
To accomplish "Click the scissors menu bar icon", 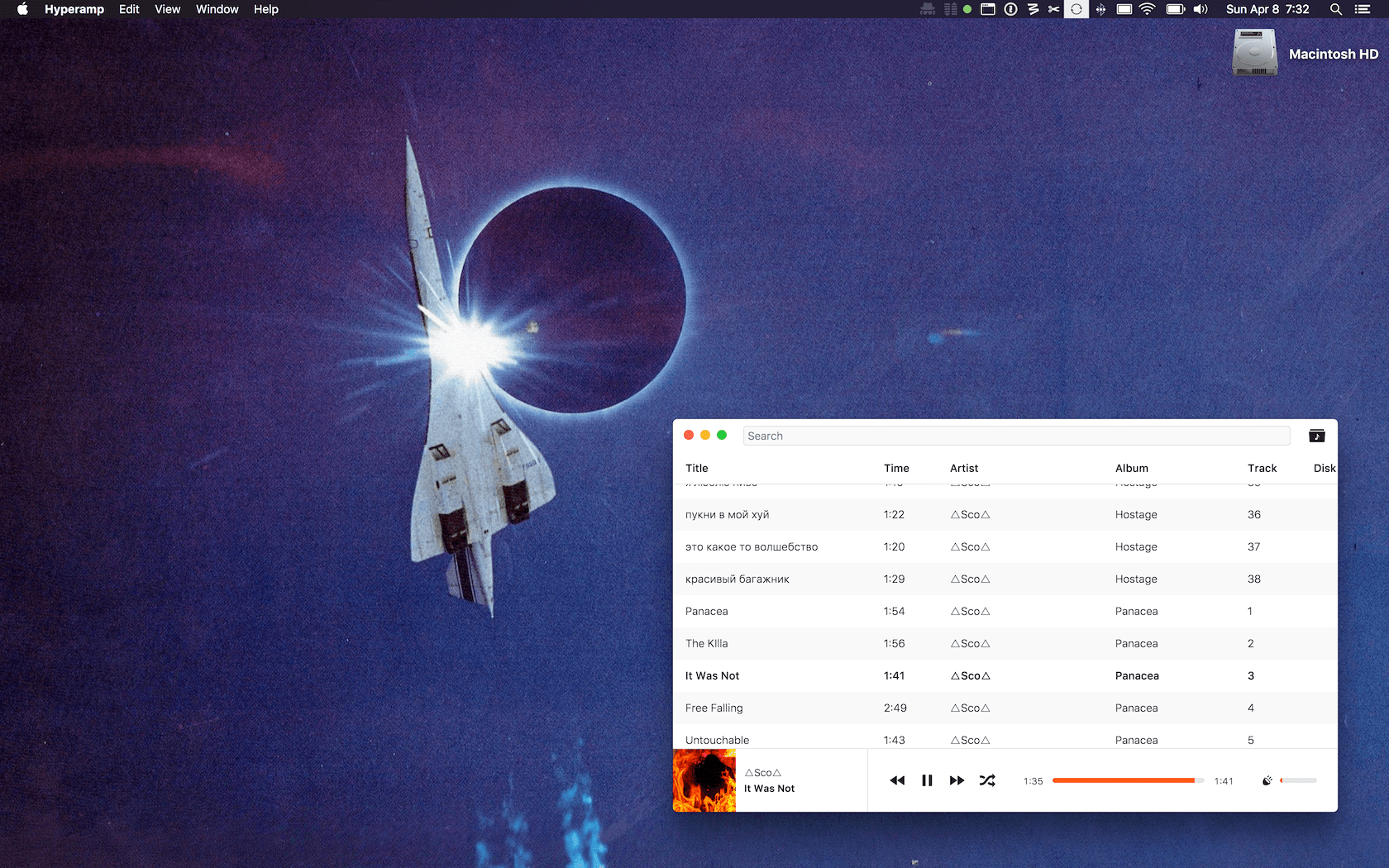I will tap(1053, 9).
